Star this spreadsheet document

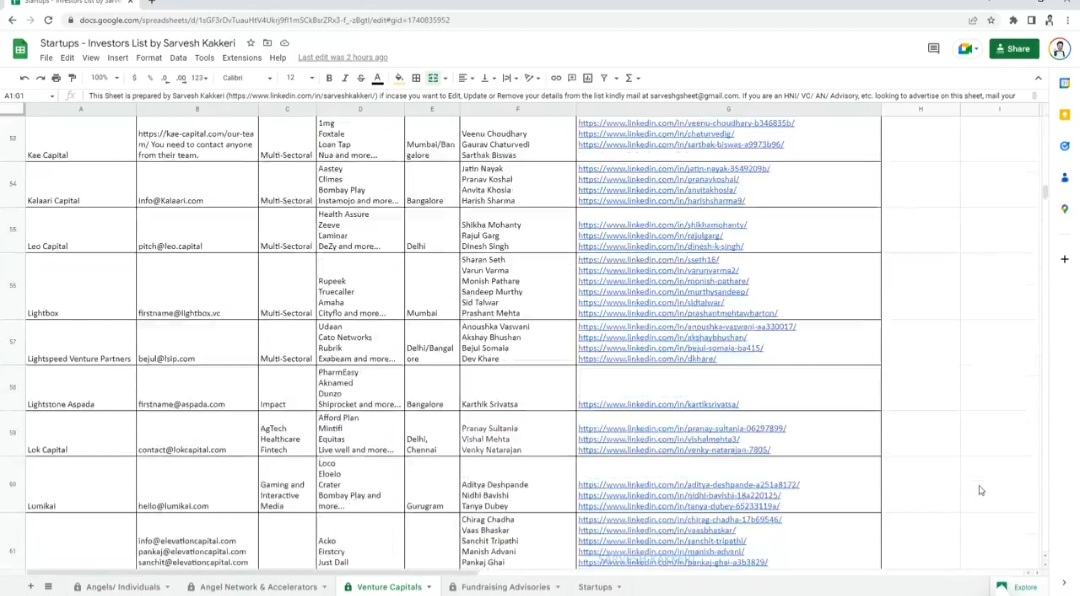pyautogui.click(x=250, y=43)
